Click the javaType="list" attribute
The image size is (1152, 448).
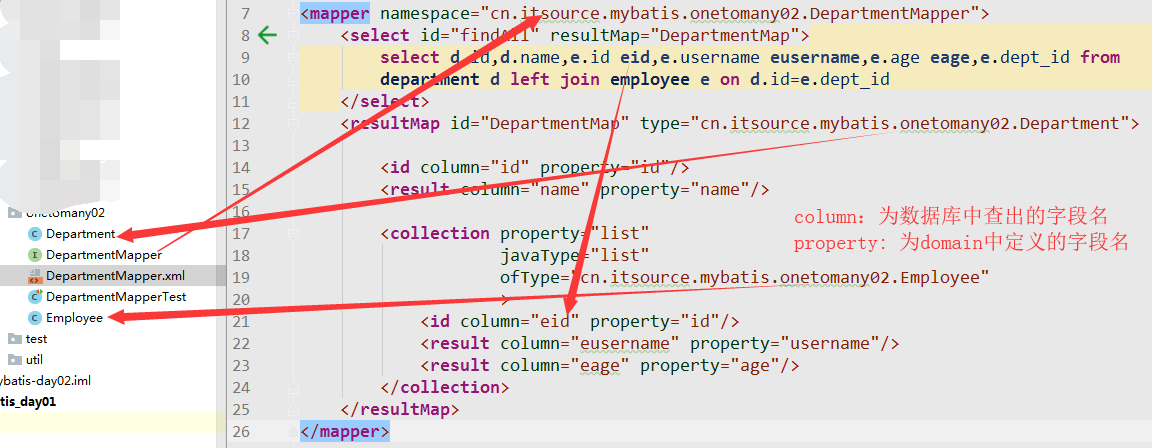575,256
